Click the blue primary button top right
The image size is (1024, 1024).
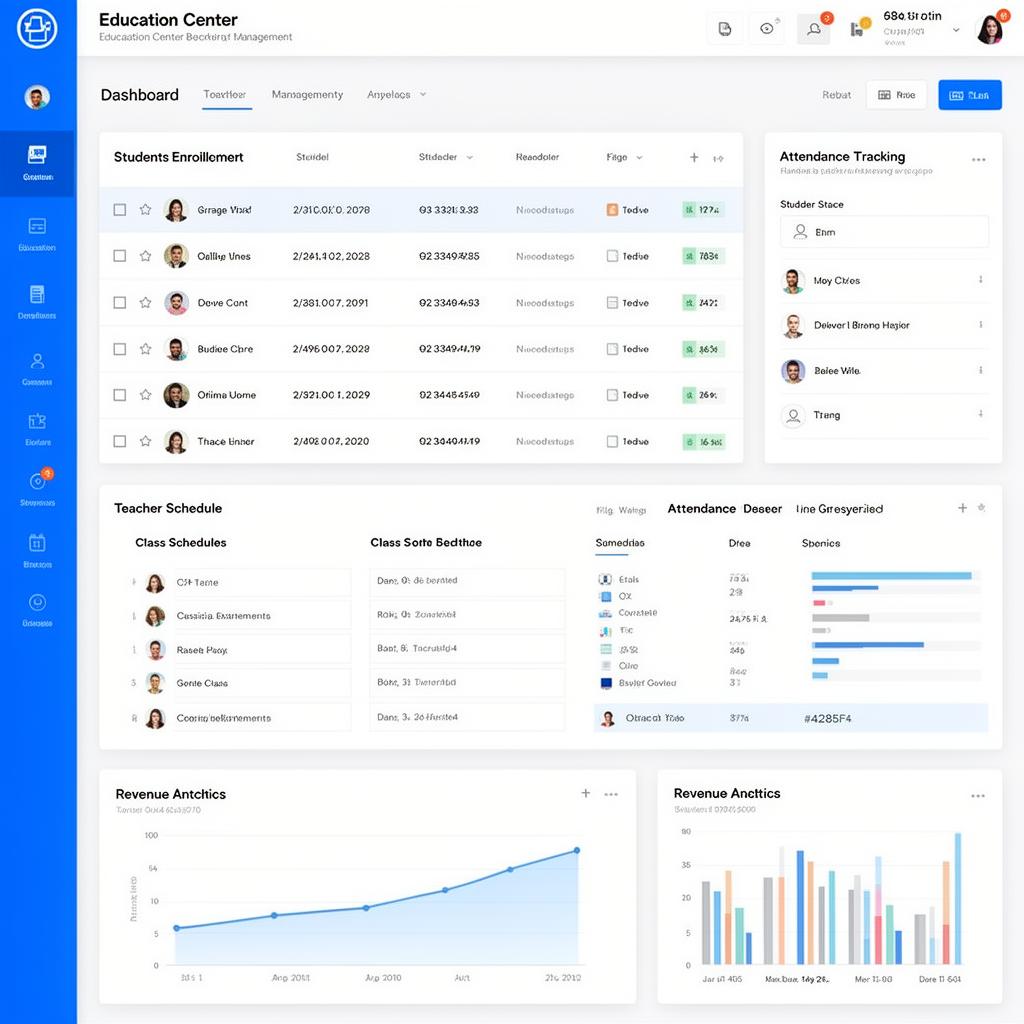tap(969, 95)
